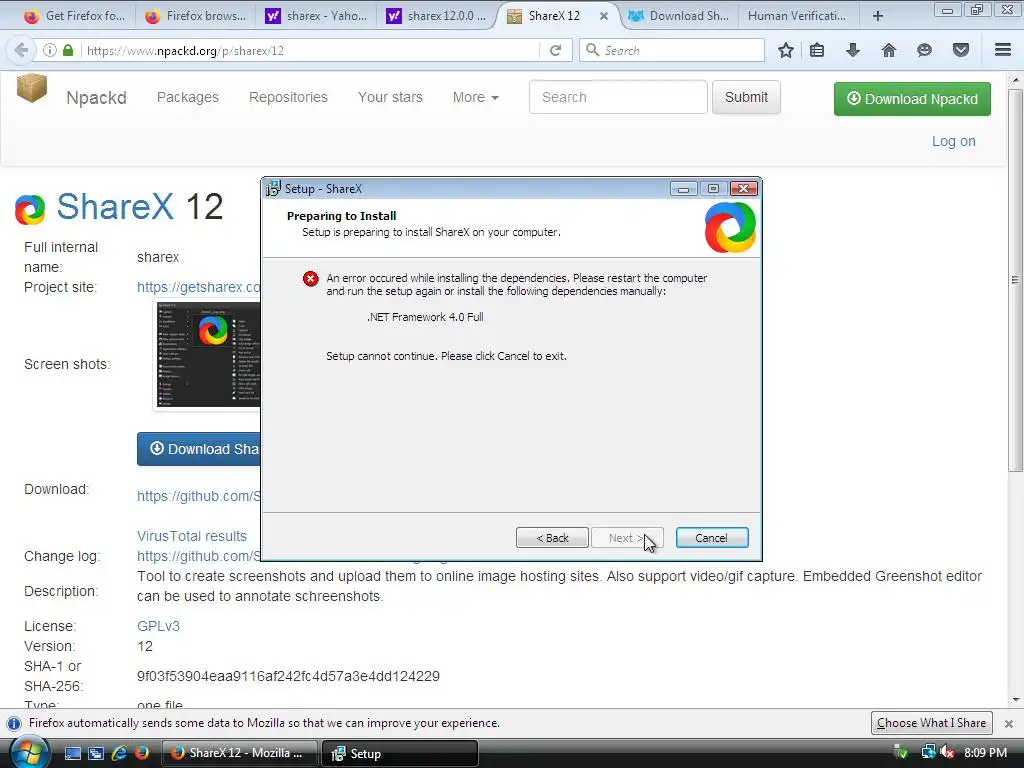Viewport: 1024px width, 768px height.
Task: Dismiss the Firefox data notification bar
Action: [1009, 724]
